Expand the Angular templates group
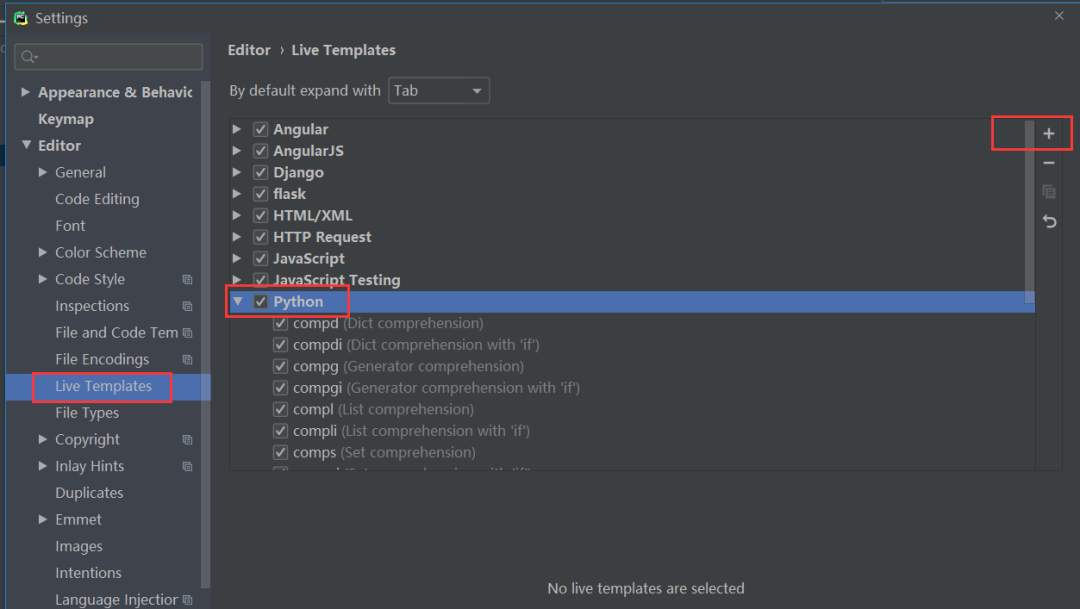 point(237,129)
